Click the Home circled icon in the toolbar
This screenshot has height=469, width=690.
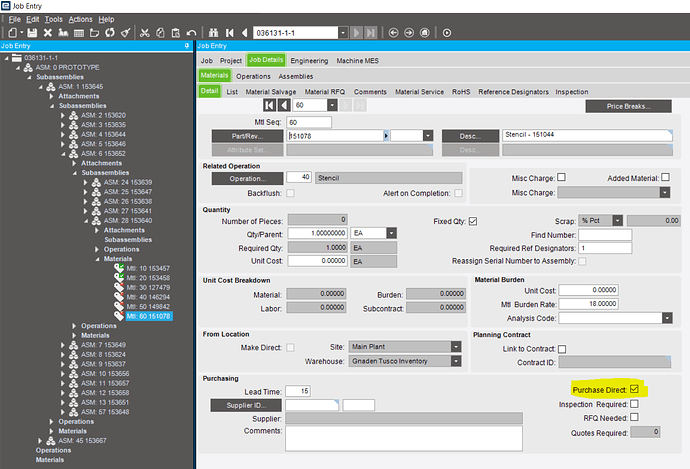point(425,33)
